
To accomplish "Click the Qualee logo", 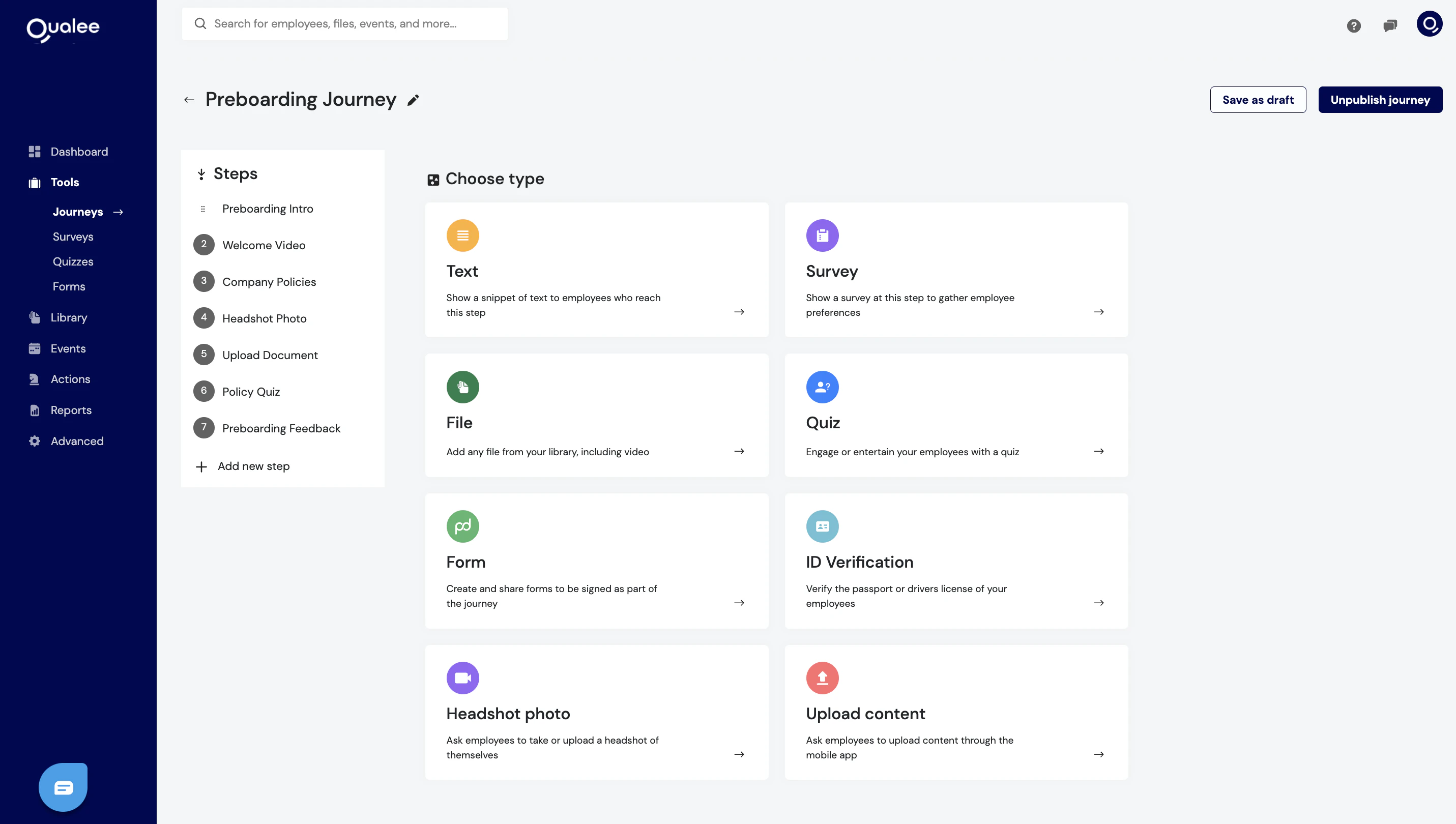I will click(62, 30).
